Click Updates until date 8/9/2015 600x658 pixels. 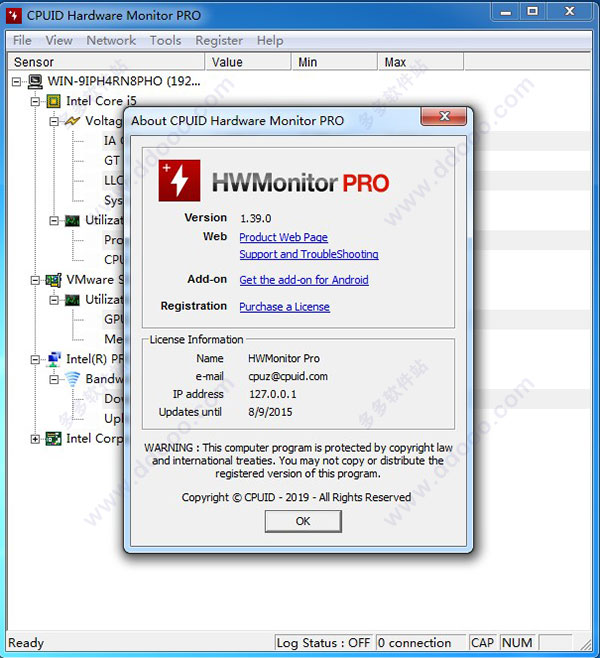pyautogui.click(x=270, y=412)
